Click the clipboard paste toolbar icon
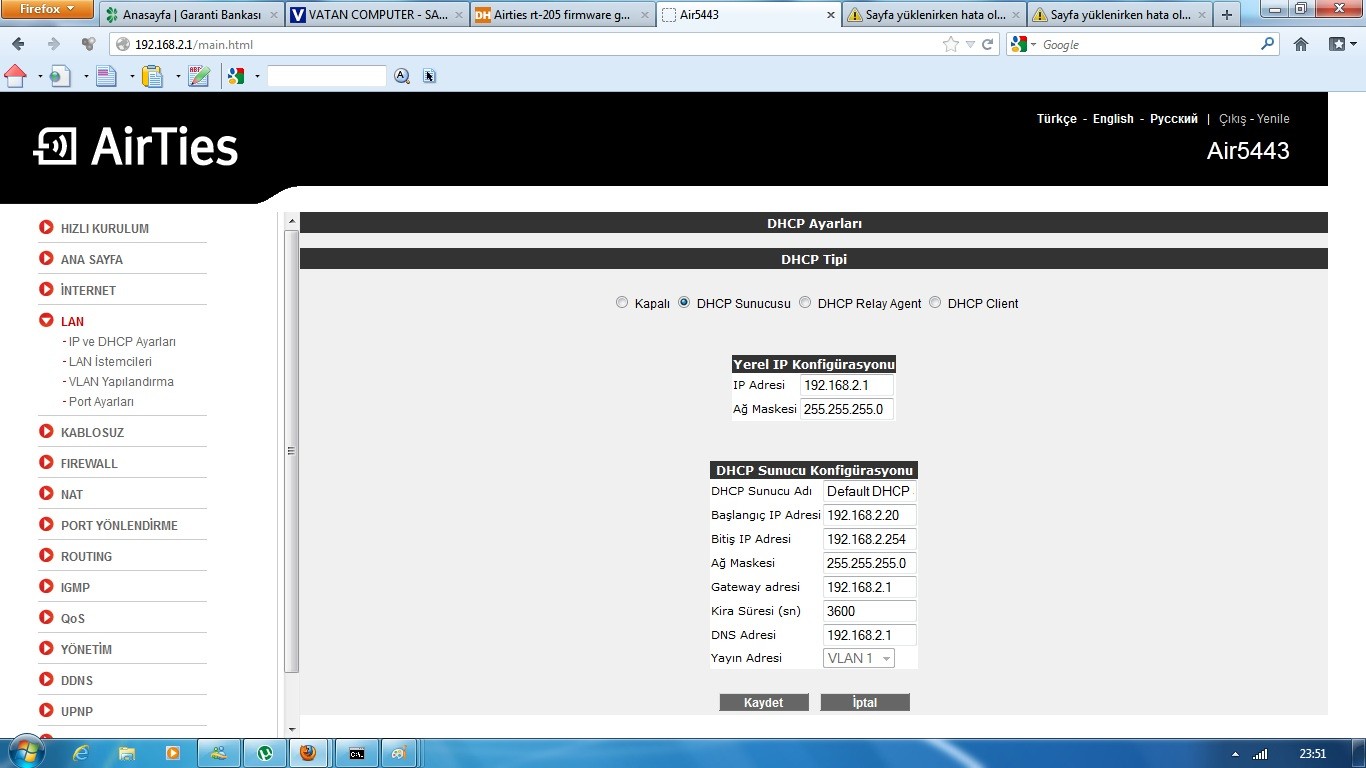This screenshot has width=1366, height=768. coord(152,76)
